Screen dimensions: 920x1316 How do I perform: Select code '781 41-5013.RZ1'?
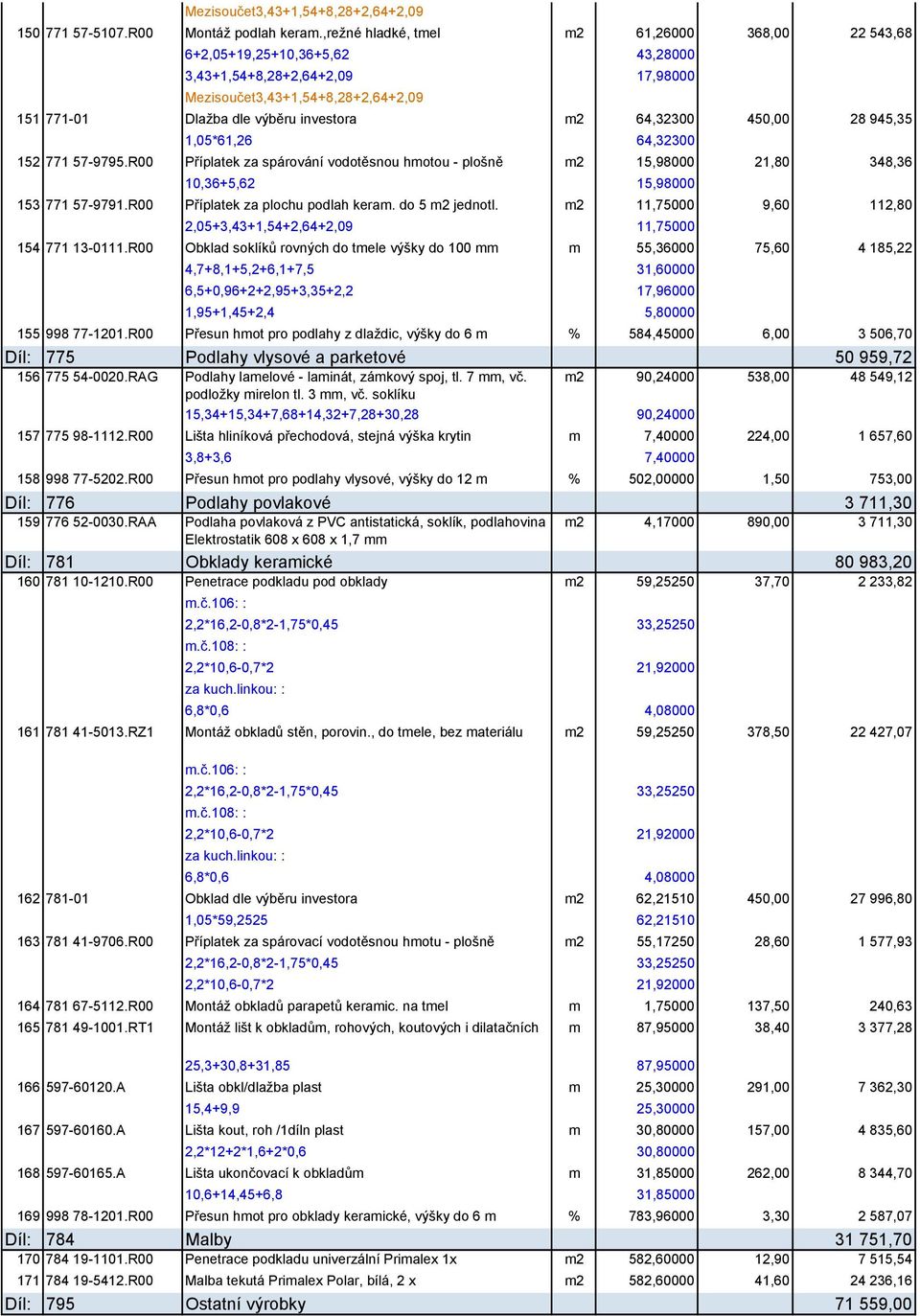tap(99, 732)
